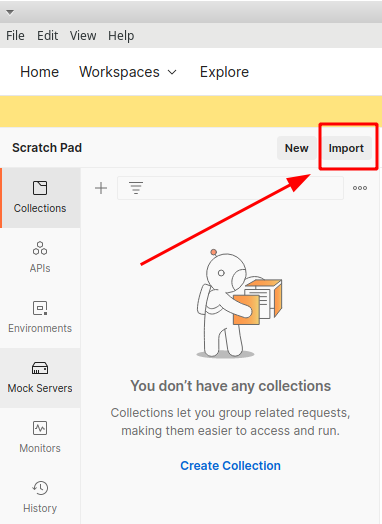Open the Edit menu

47,35
